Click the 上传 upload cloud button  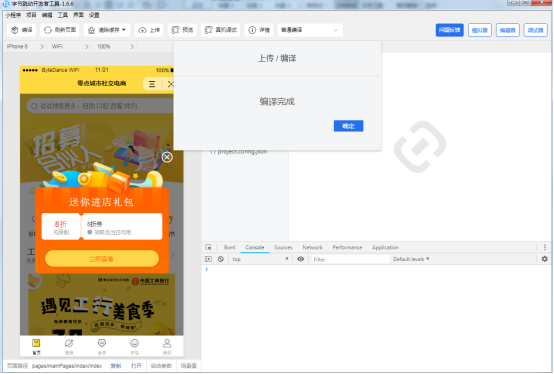click(149, 30)
